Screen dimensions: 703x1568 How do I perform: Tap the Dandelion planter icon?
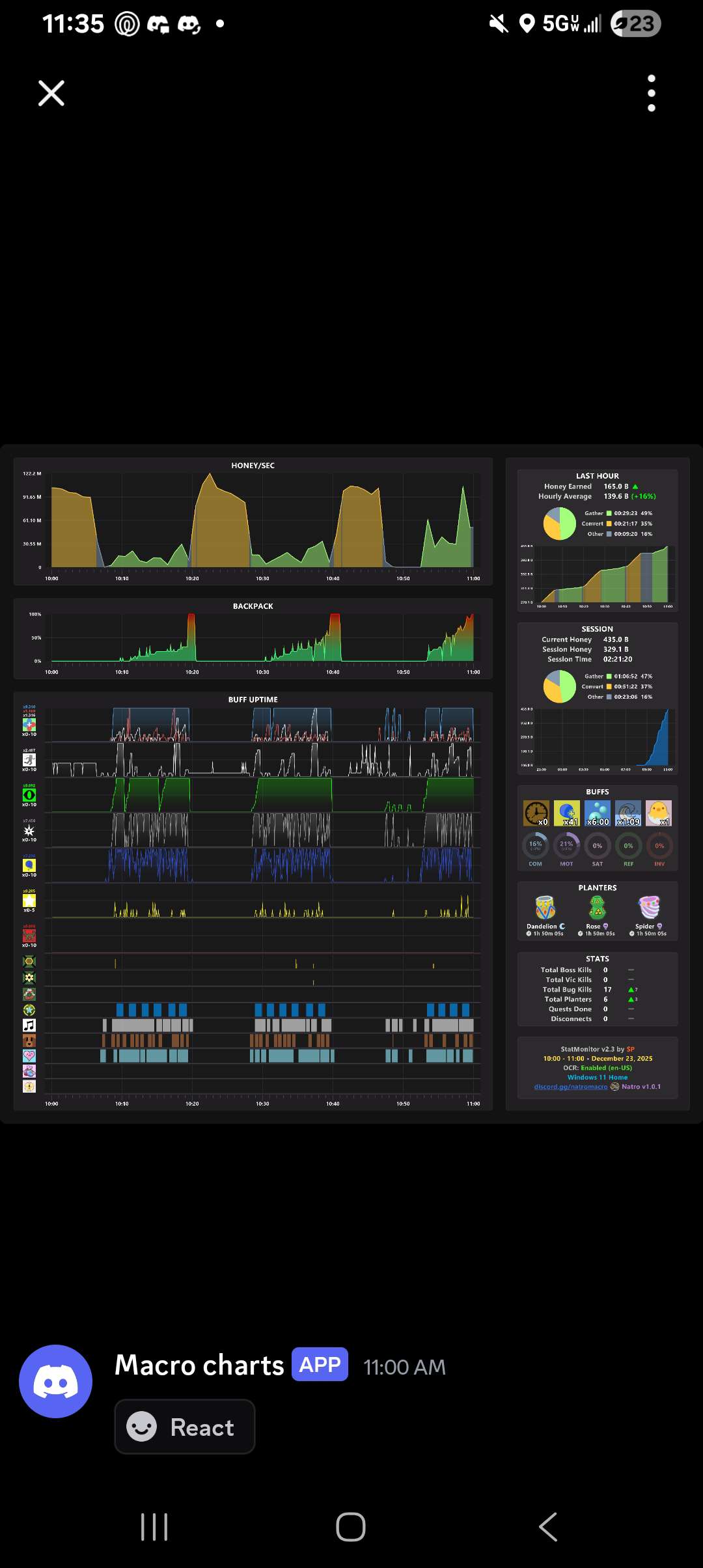(545, 907)
